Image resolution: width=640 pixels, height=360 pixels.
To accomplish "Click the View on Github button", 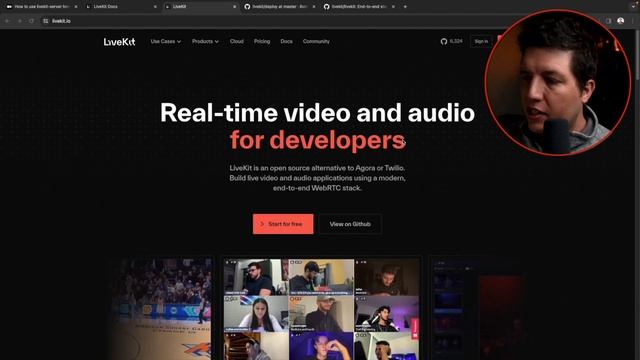I will 350,224.
